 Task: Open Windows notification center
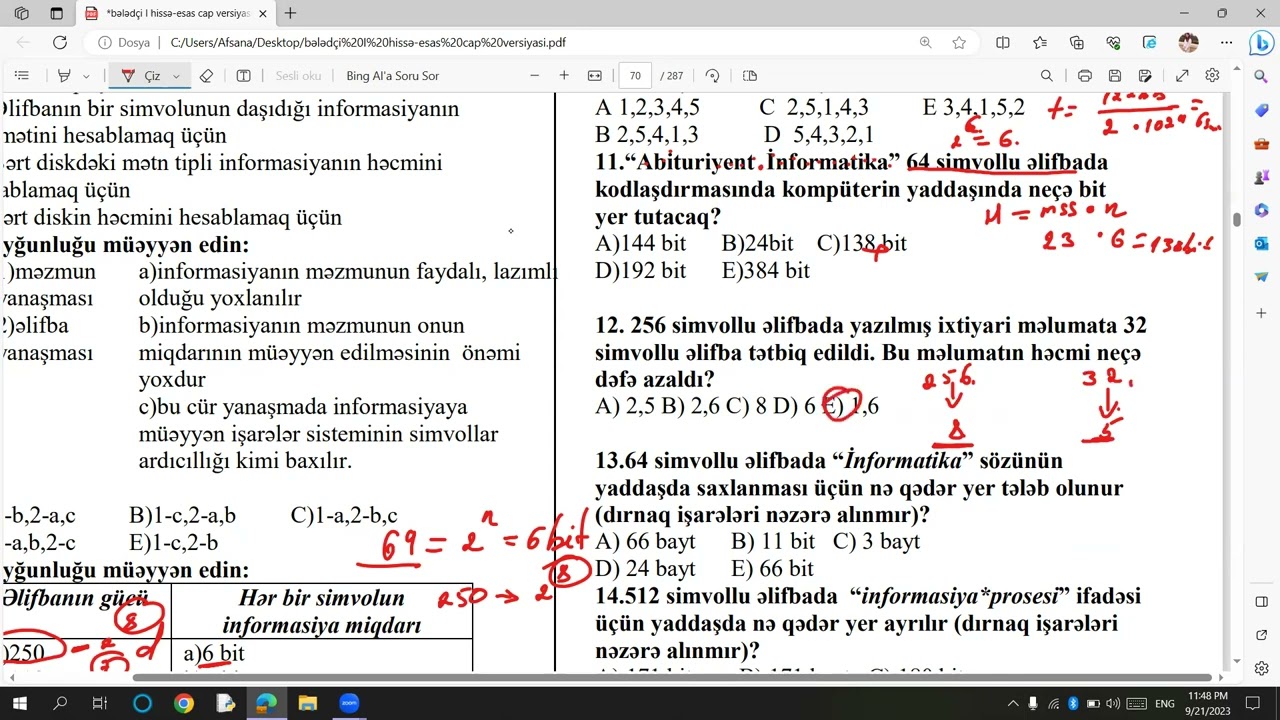point(1254,703)
